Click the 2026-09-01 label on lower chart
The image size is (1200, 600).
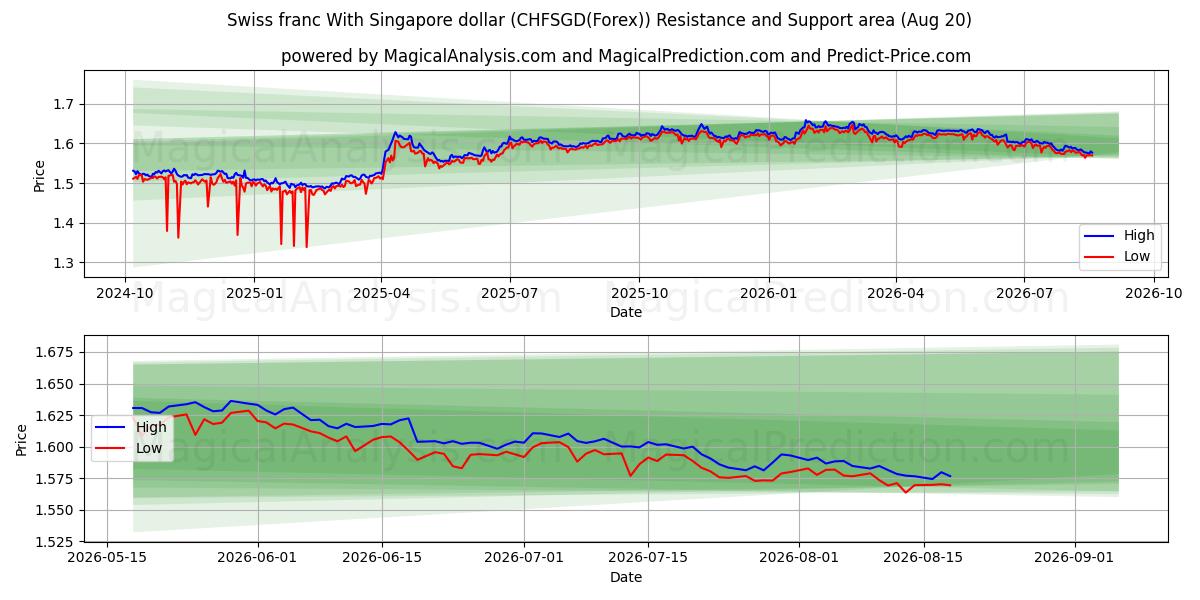pyautogui.click(x=1075, y=559)
